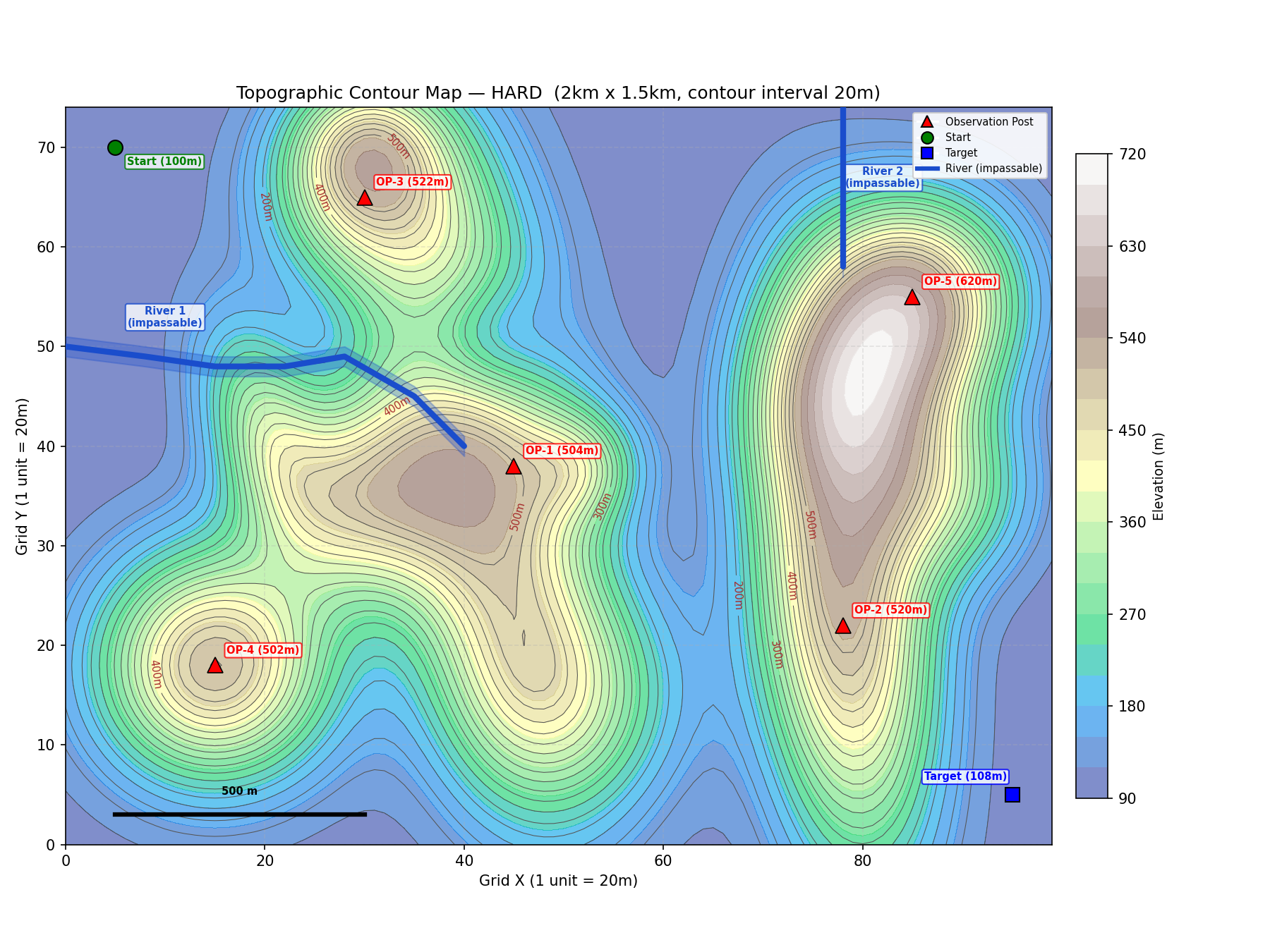Click the 360 colorbar tick value
The width and height of the screenshot is (1270, 952).
tap(1132, 523)
